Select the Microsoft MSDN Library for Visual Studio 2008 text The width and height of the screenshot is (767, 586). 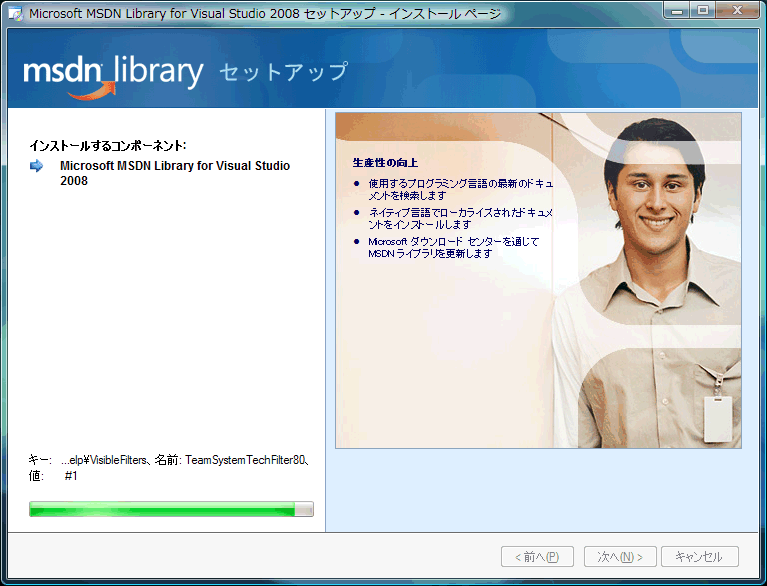tap(175, 173)
